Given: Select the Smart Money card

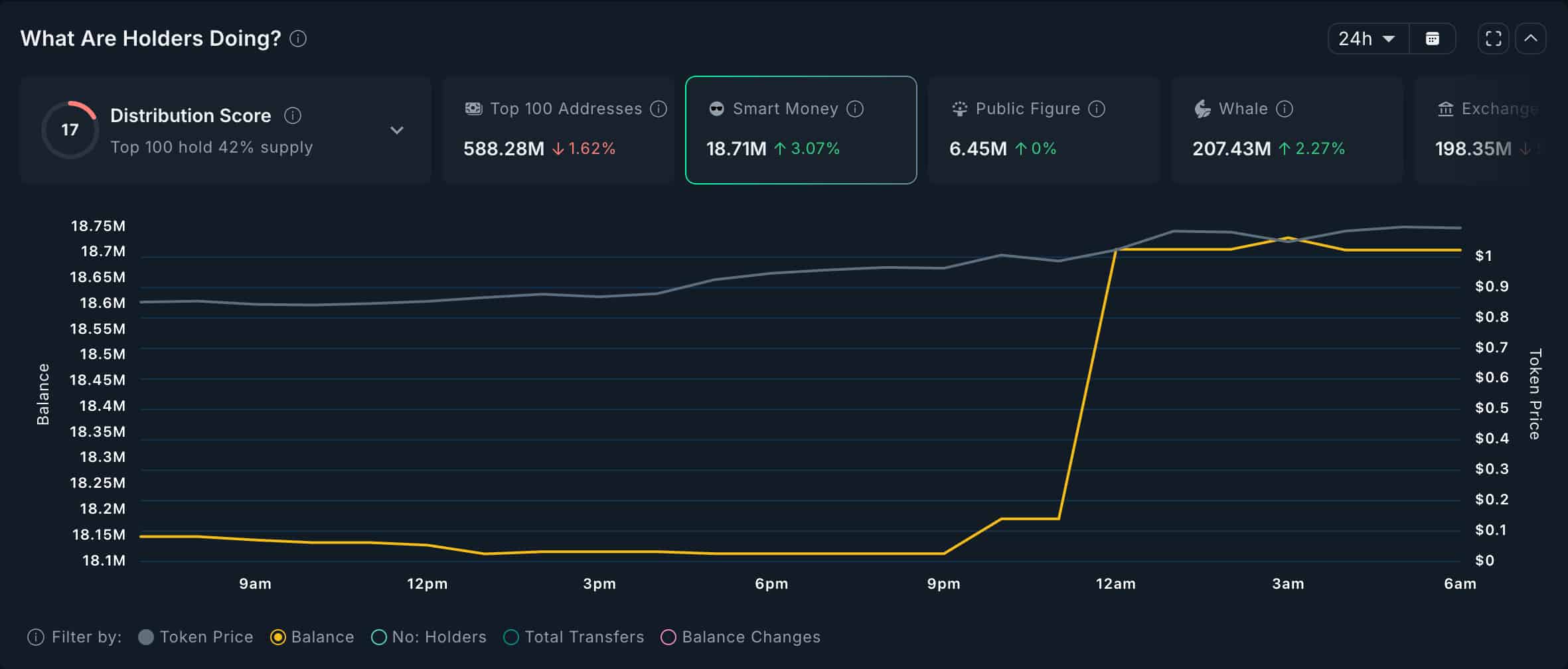Looking at the screenshot, I should click(x=800, y=130).
